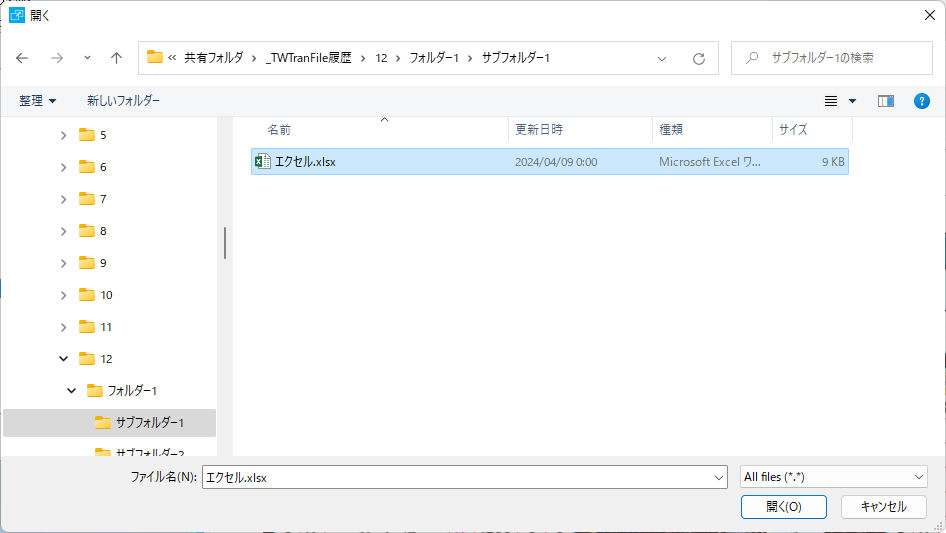This screenshot has width=946, height=533.
Task: Click the Back navigation arrow
Action: pyautogui.click(x=23, y=58)
